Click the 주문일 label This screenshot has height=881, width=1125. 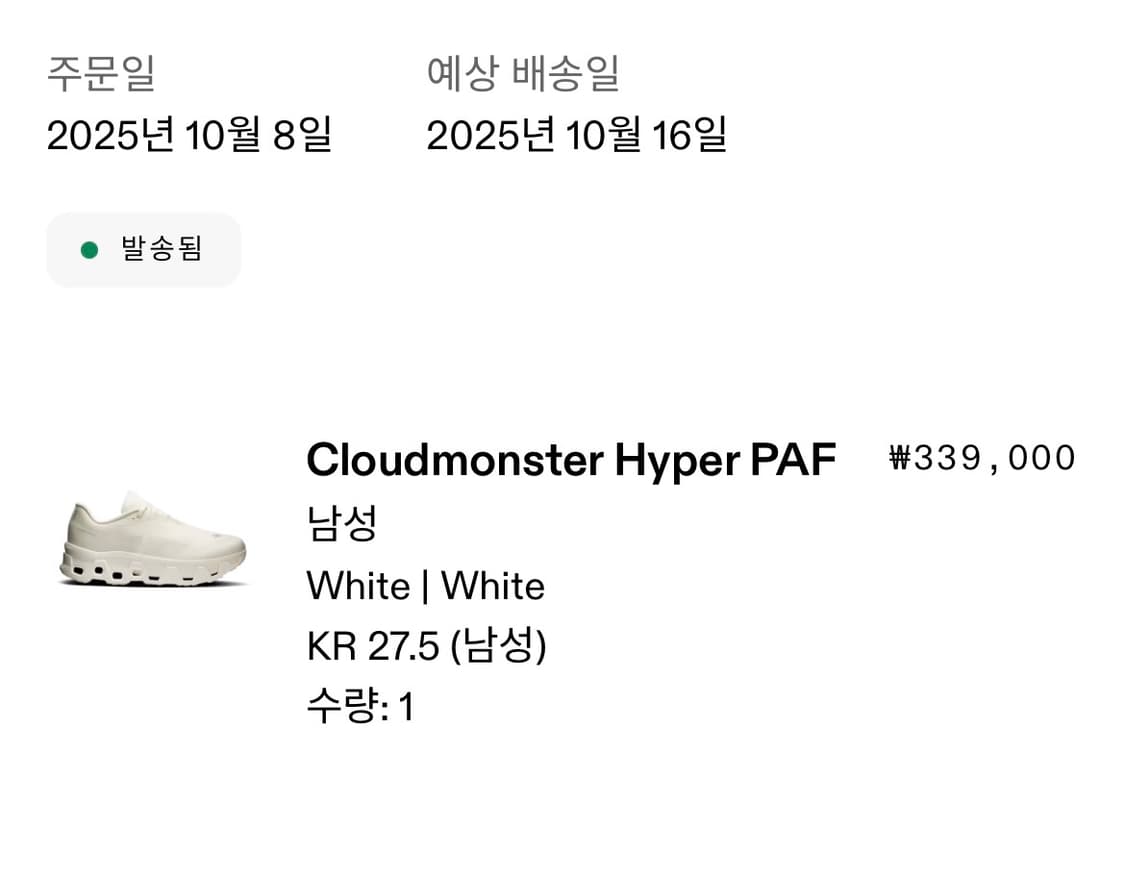click(x=101, y=74)
